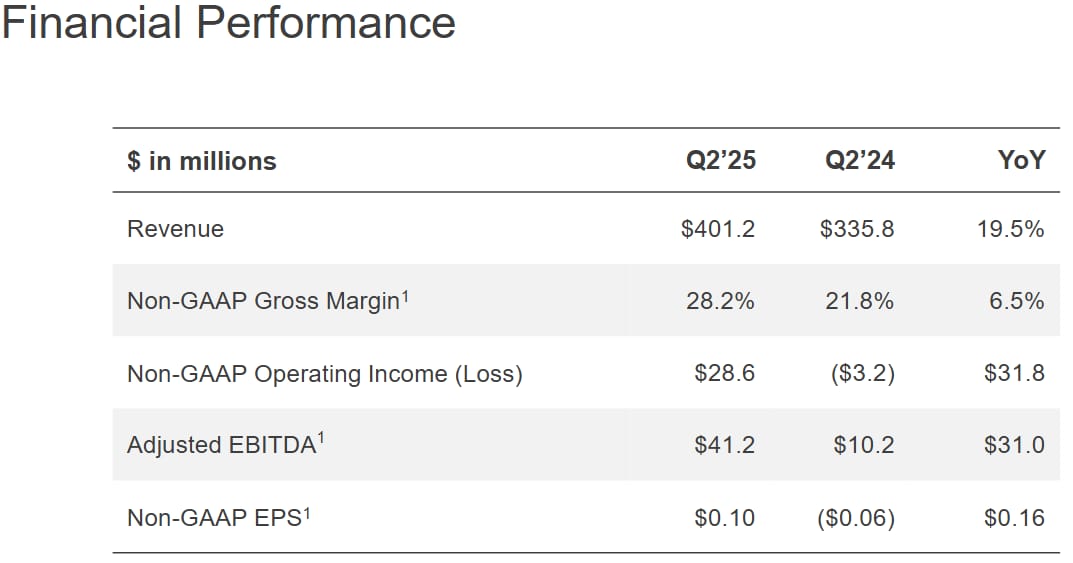Select the "$ in millions" header
Image resolution: width=1073 pixels, height=563 pixels.
click(201, 161)
